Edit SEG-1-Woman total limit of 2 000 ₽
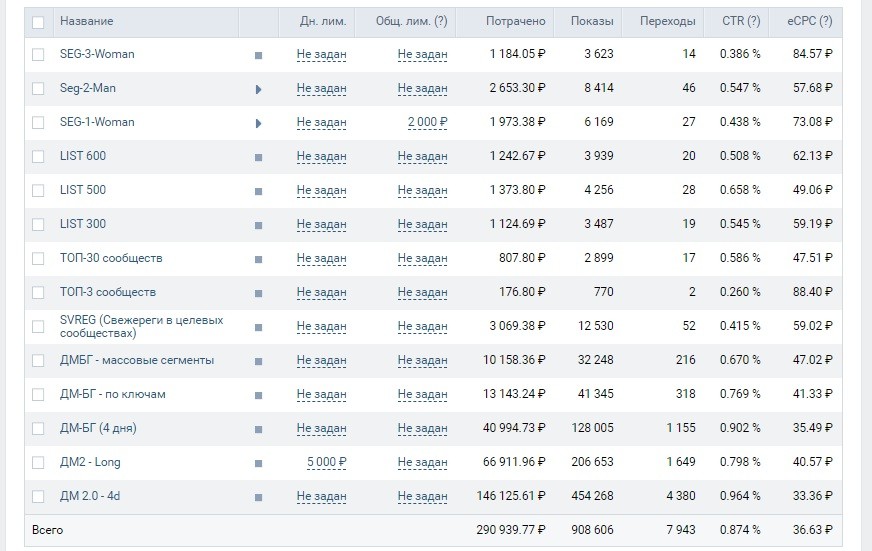This screenshot has height=551, width=872. (427, 122)
